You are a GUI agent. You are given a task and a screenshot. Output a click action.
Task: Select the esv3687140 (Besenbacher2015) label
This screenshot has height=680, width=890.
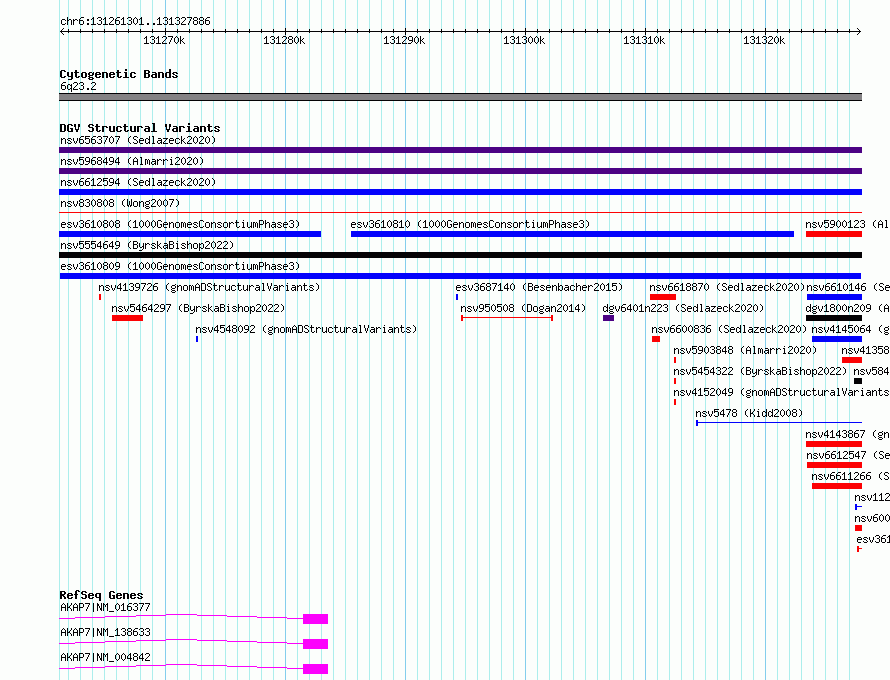[539, 287]
